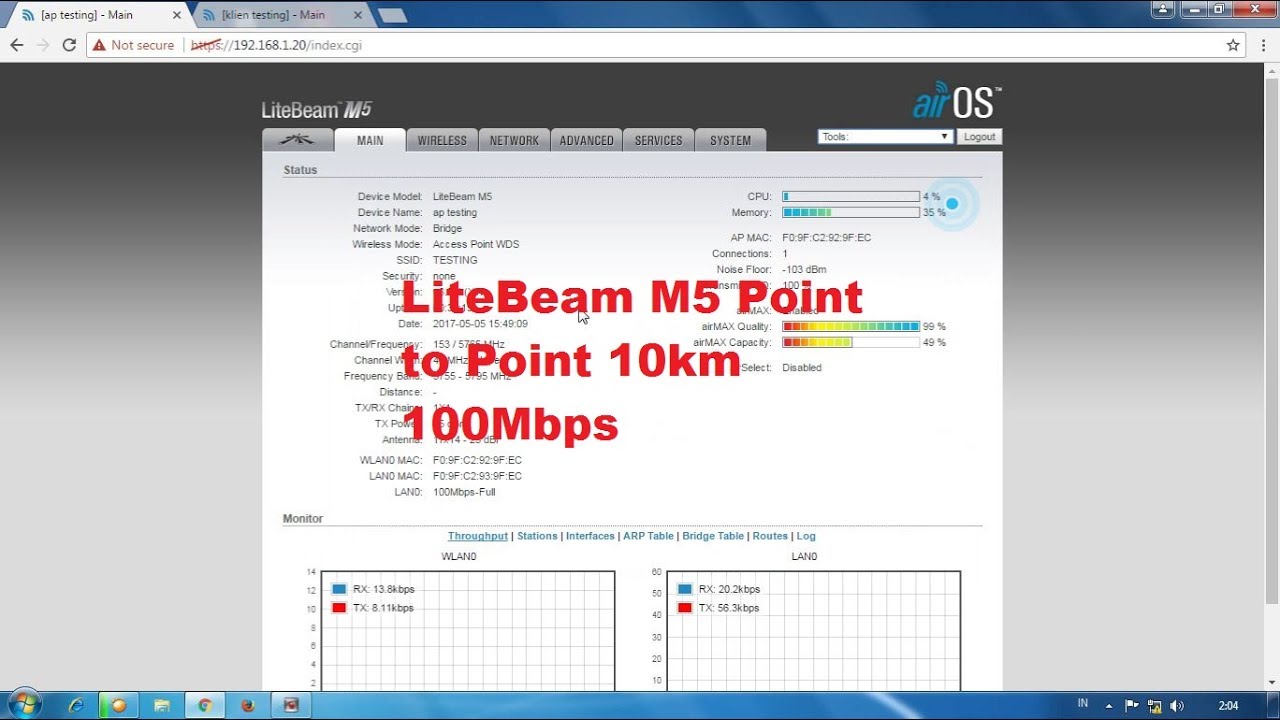Open Internet Explorer from taskbar
1280x720 pixels.
[x=76, y=705]
